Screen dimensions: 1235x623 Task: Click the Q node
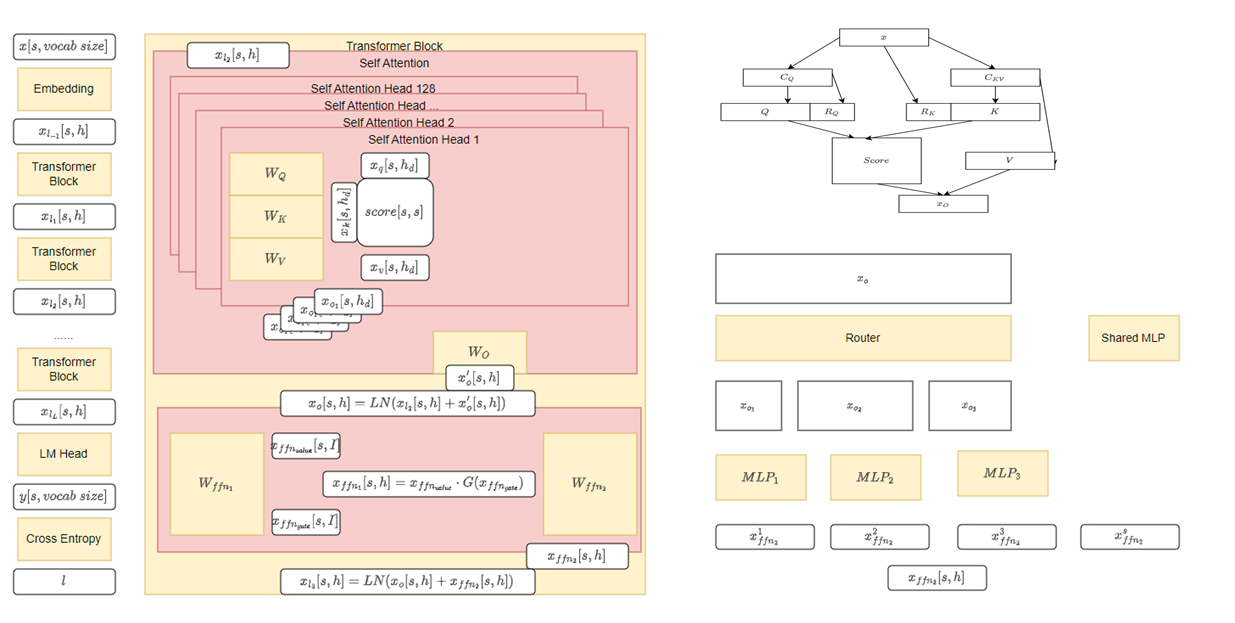click(765, 112)
